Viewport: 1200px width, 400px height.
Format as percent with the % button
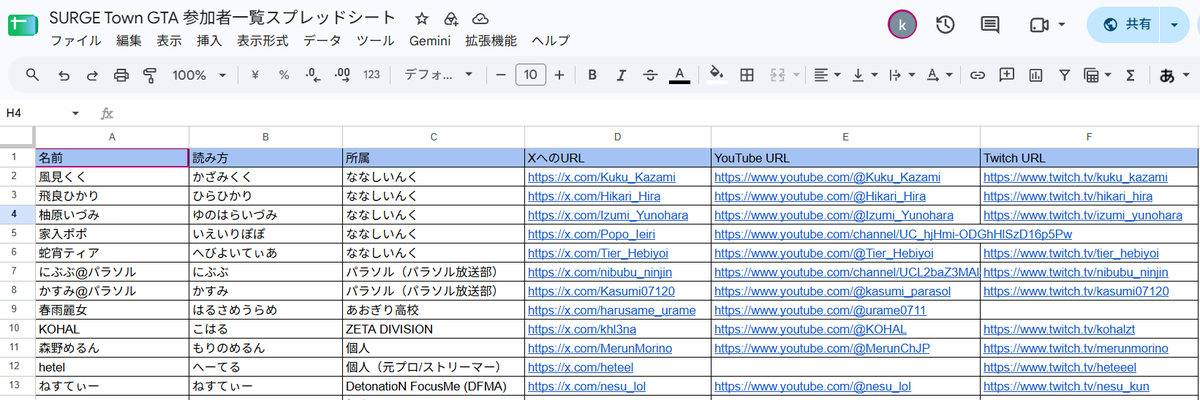[x=284, y=75]
